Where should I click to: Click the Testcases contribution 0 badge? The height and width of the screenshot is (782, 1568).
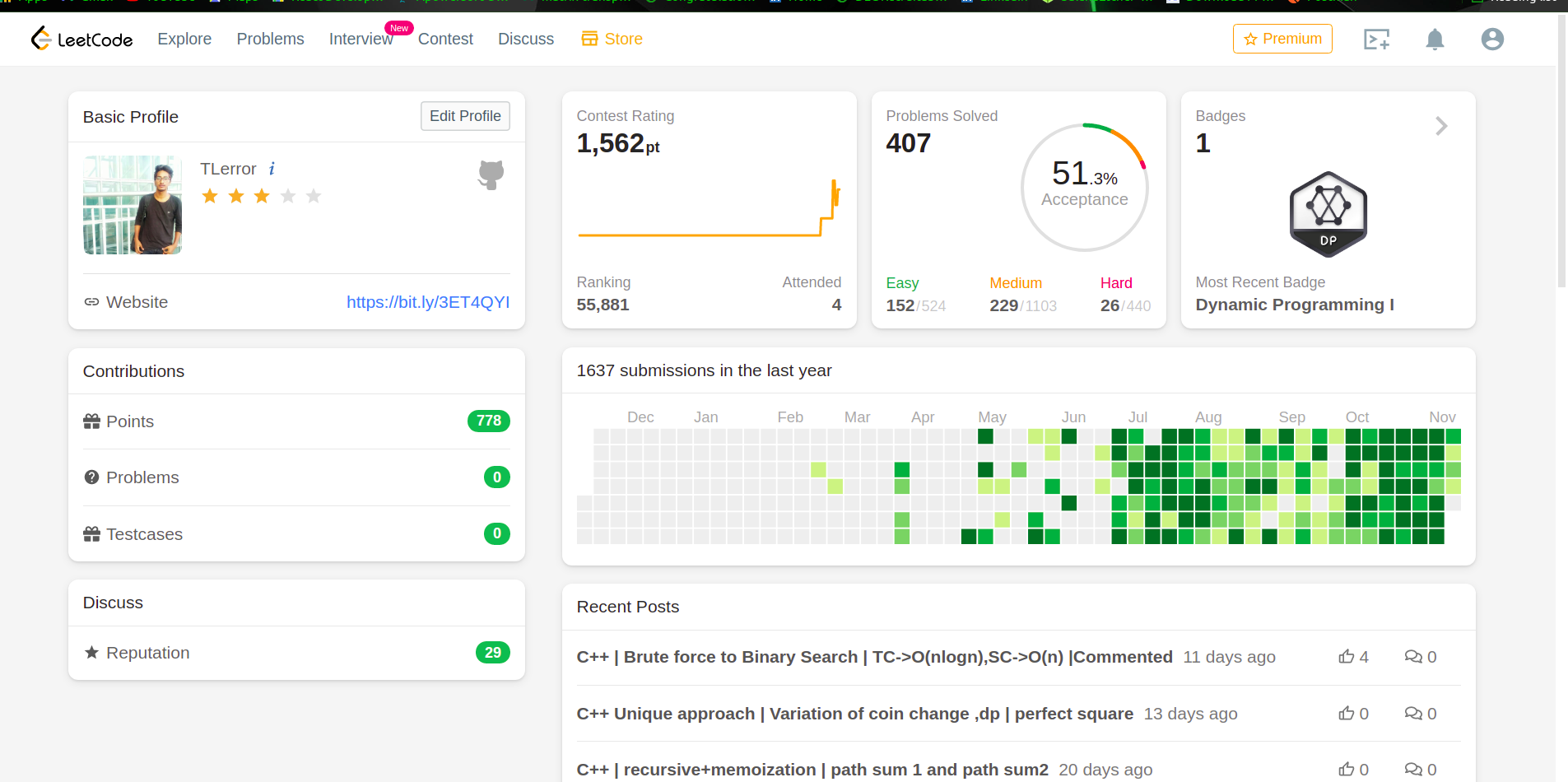tap(497, 533)
